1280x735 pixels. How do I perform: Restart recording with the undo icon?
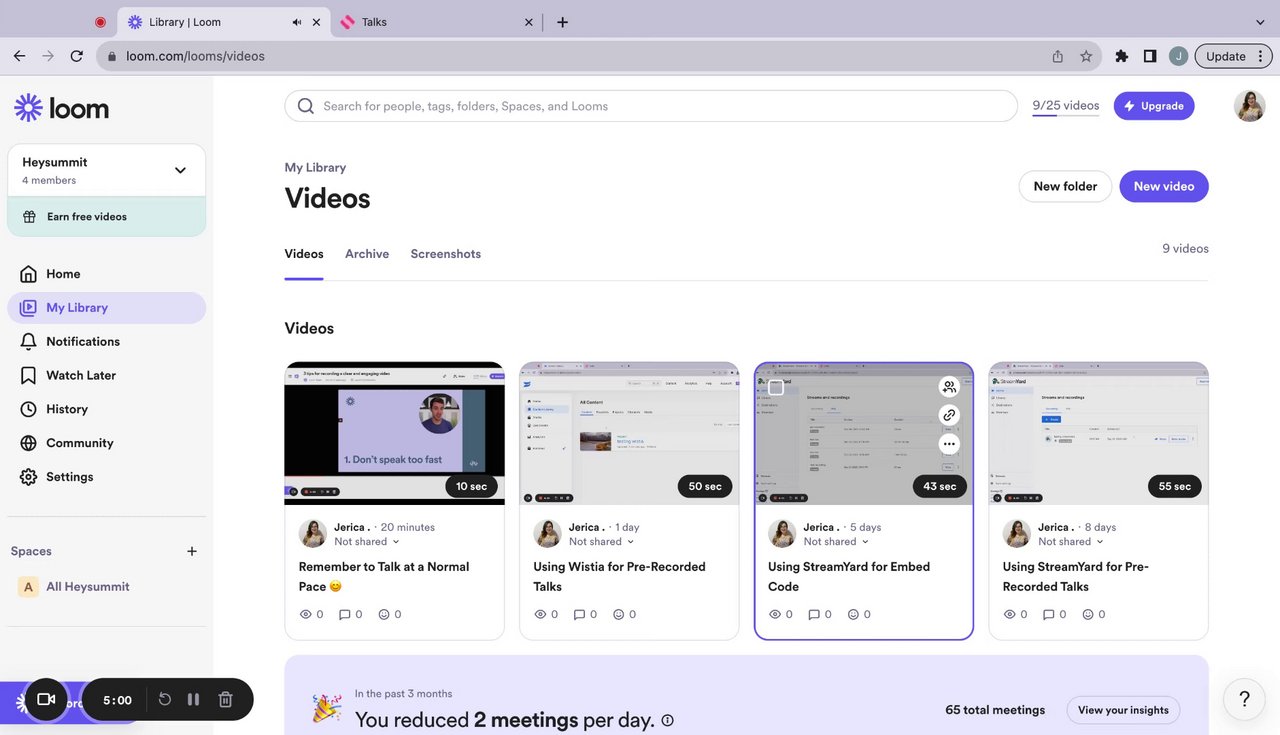[x=165, y=700]
